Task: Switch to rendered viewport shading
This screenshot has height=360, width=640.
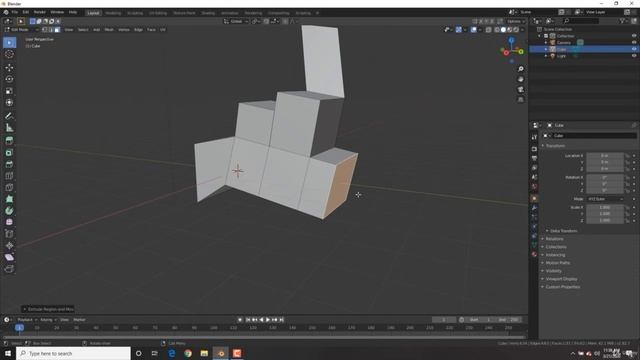Action: click(x=516, y=30)
